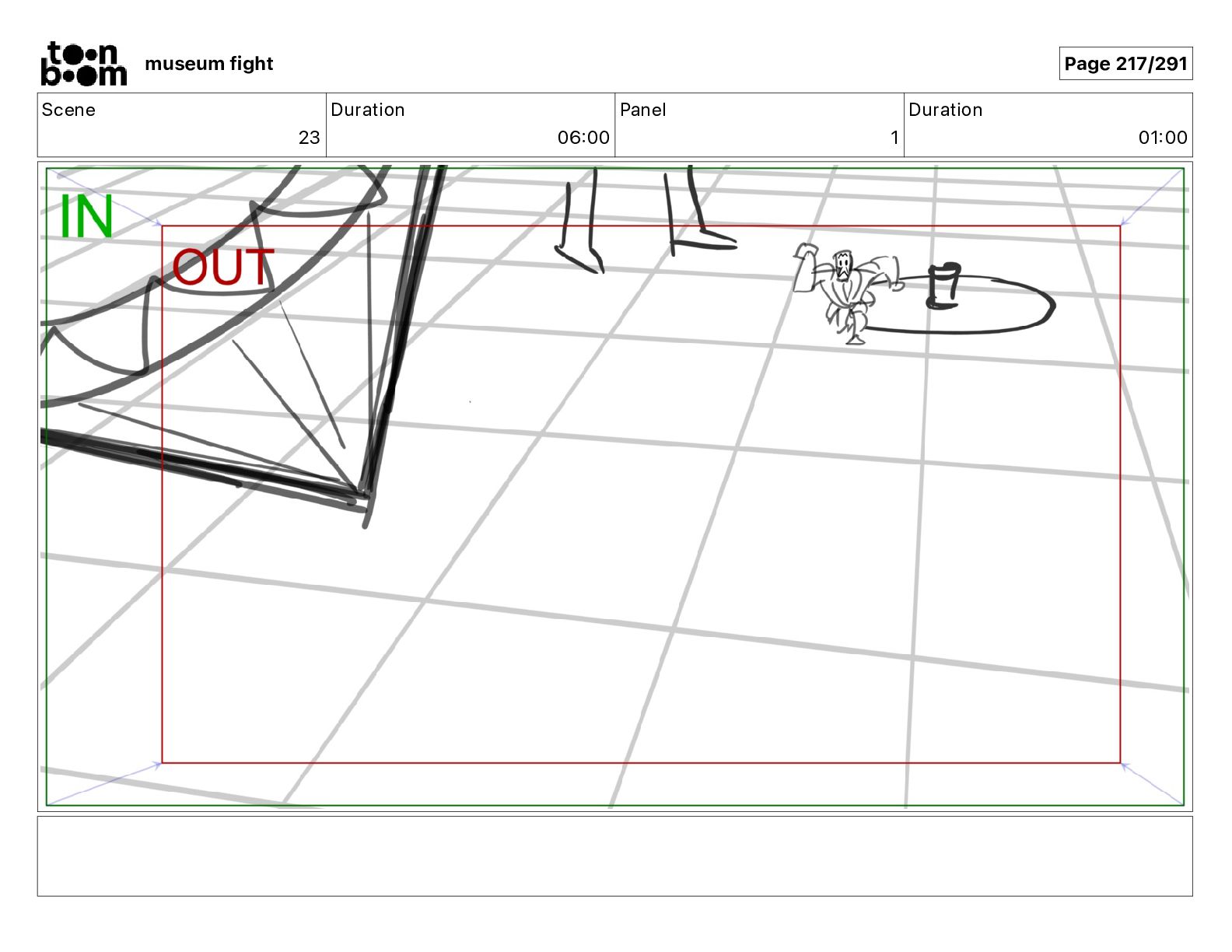Image resolution: width=1232 pixels, height=952 pixels.
Task: Click the empty notes box below the panel
Action: [614, 856]
